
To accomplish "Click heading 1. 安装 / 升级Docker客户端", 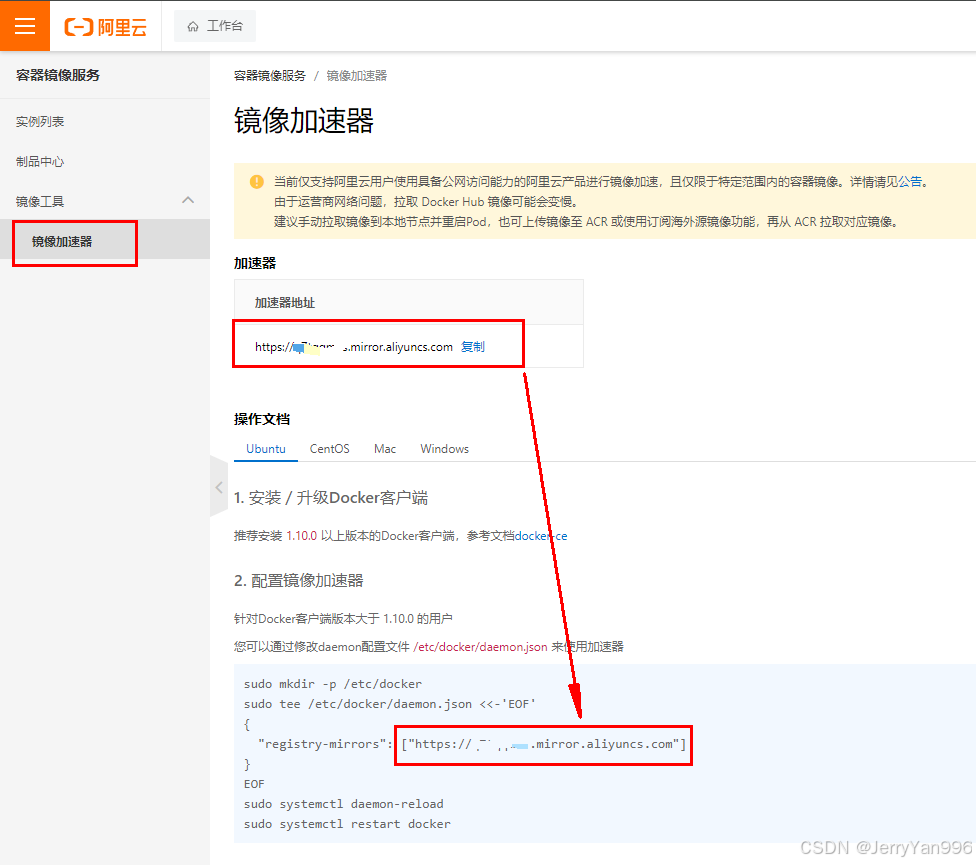I will 331,498.
